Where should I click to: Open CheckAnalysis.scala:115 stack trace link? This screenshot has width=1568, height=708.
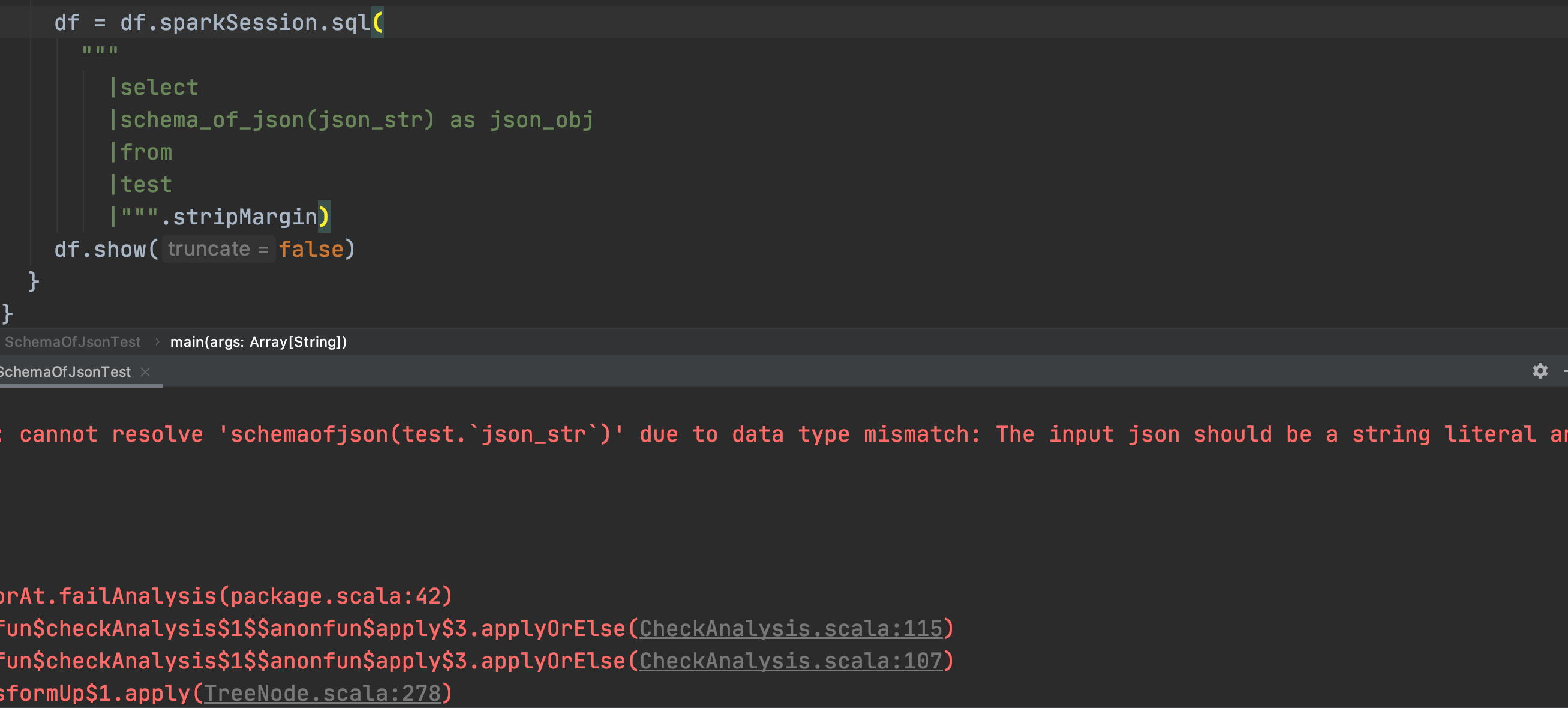(790, 628)
